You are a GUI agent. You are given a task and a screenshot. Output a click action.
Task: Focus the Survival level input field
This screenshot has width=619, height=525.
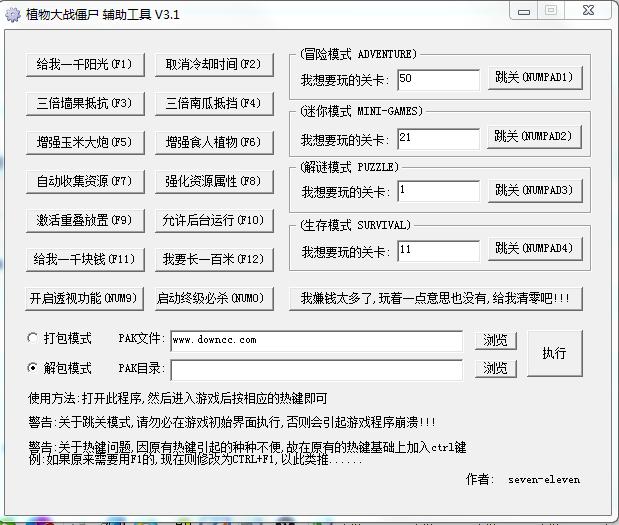coord(438,250)
